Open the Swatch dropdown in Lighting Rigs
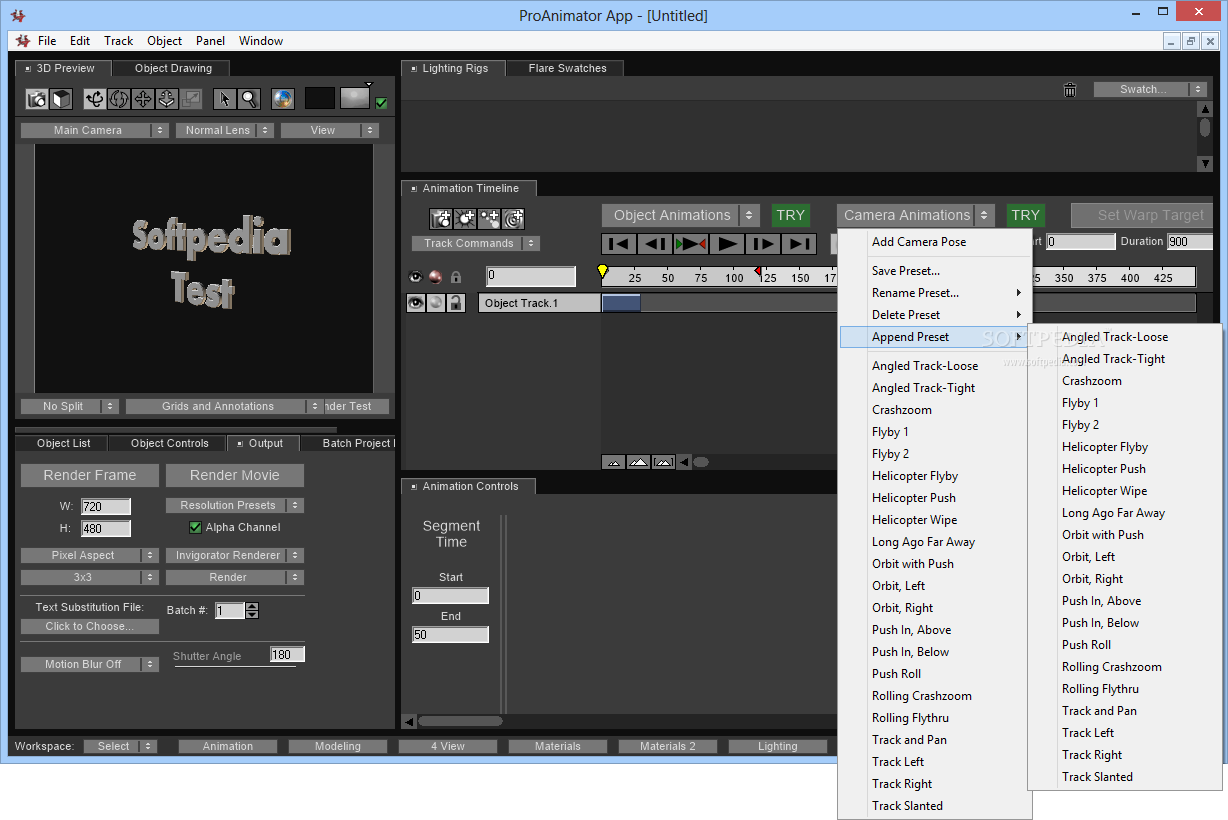This screenshot has height=820, width=1228. click(1151, 89)
